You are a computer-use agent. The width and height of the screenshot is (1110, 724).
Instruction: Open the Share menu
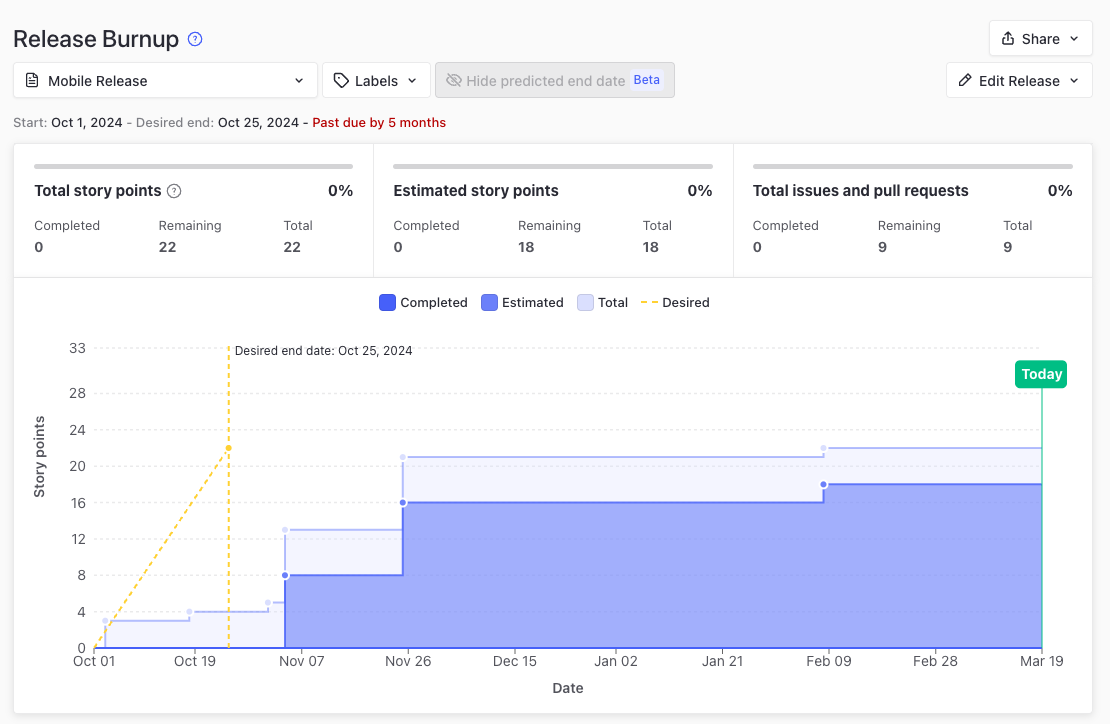[x=1040, y=39]
